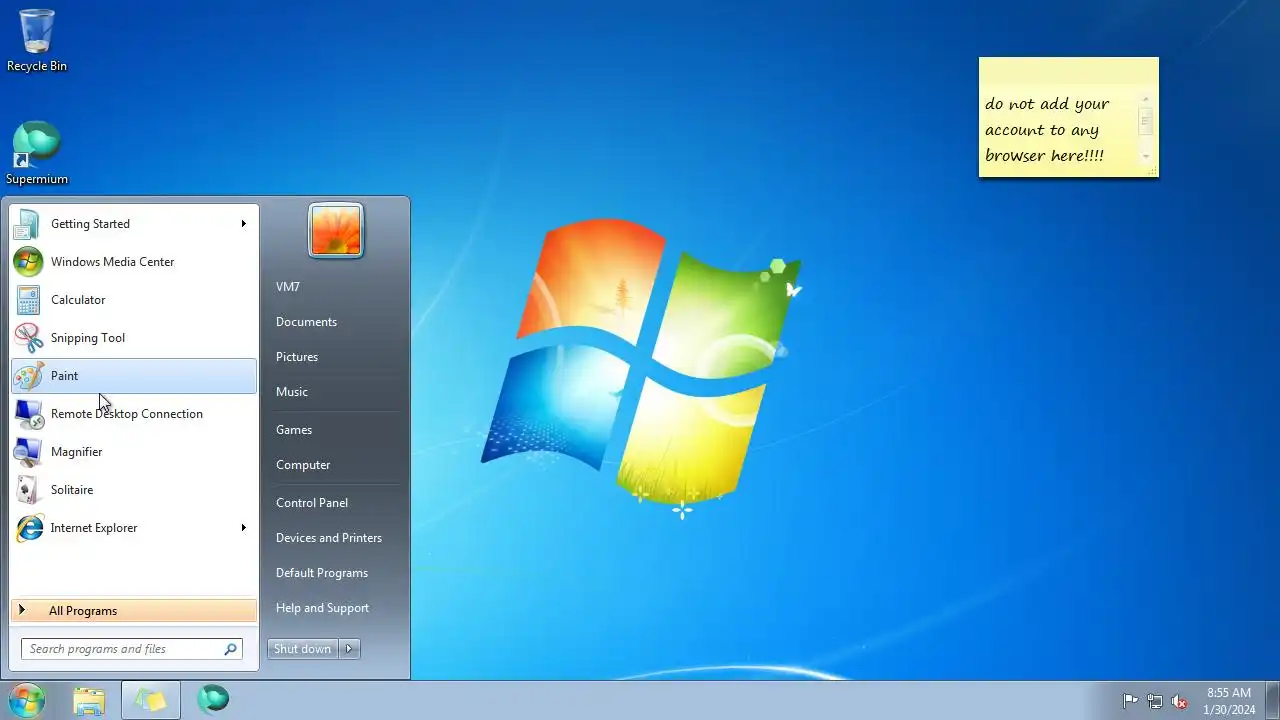Click the Search programs and files box
This screenshot has width=1280, height=720.
[131, 649]
